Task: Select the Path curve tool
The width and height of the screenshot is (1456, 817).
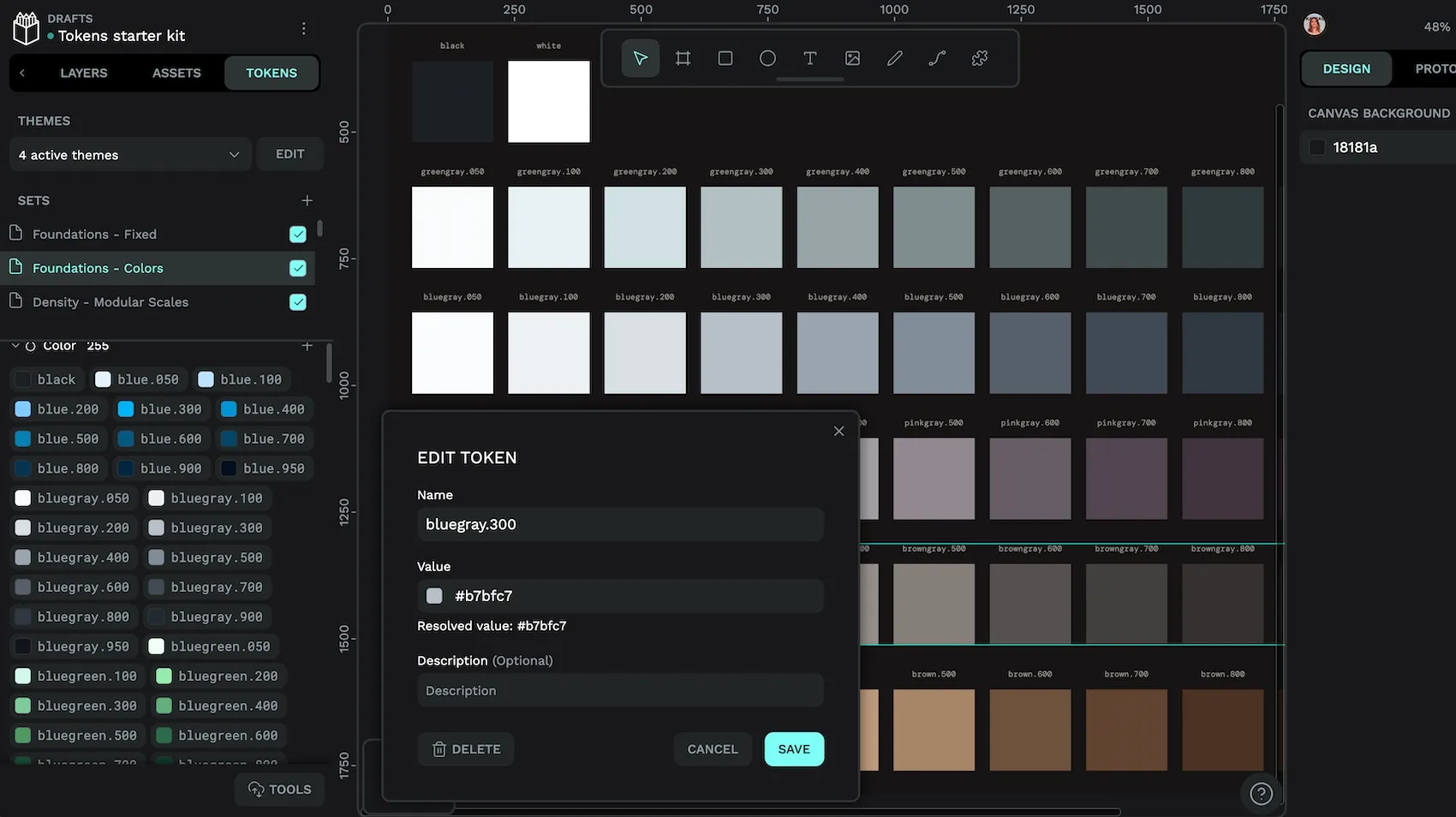Action: coord(937,58)
